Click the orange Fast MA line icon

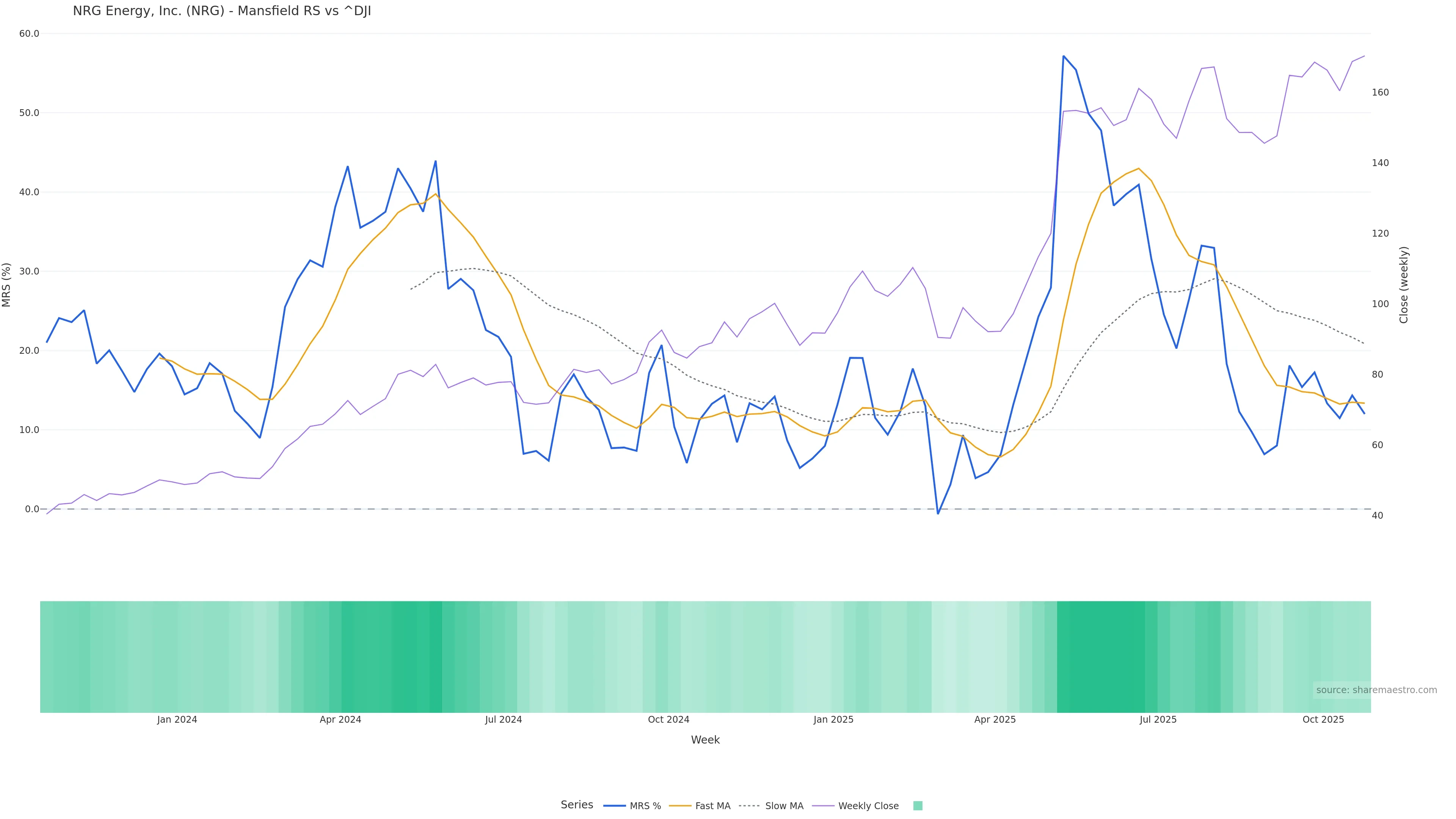tap(681, 806)
